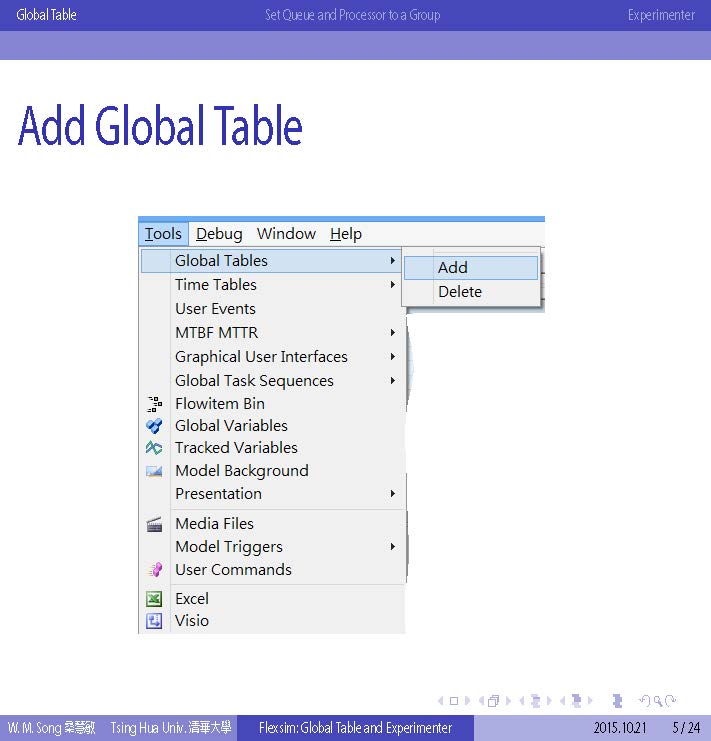Click the User Commands icon
The height and width of the screenshot is (741, 711).
154,570
